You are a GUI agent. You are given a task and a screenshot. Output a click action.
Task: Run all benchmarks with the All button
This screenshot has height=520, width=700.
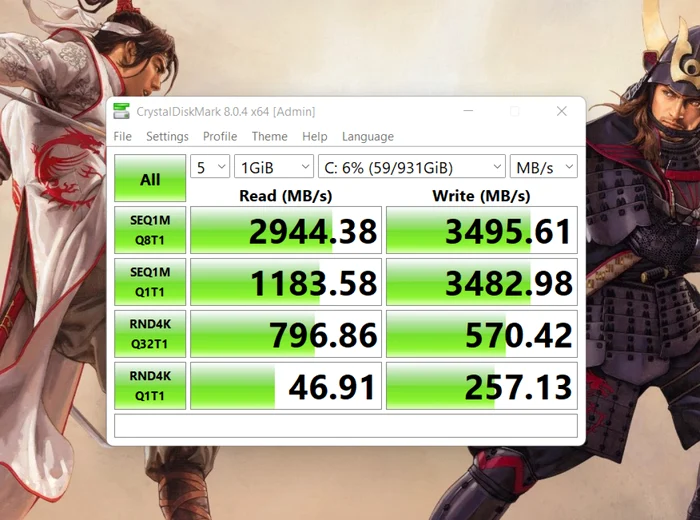pyautogui.click(x=150, y=178)
